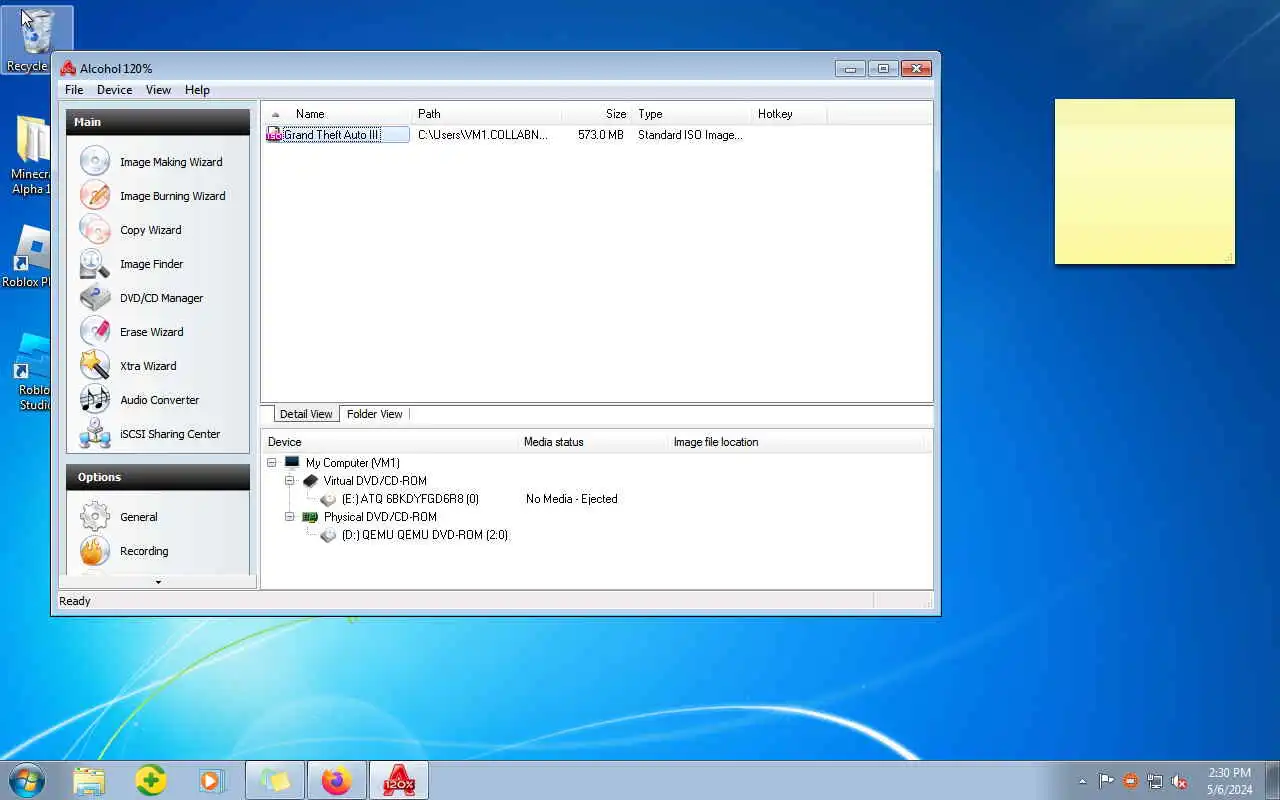The height and width of the screenshot is (800, 1280).
Task: Sort images by Name column
Action: click(337, 114)
